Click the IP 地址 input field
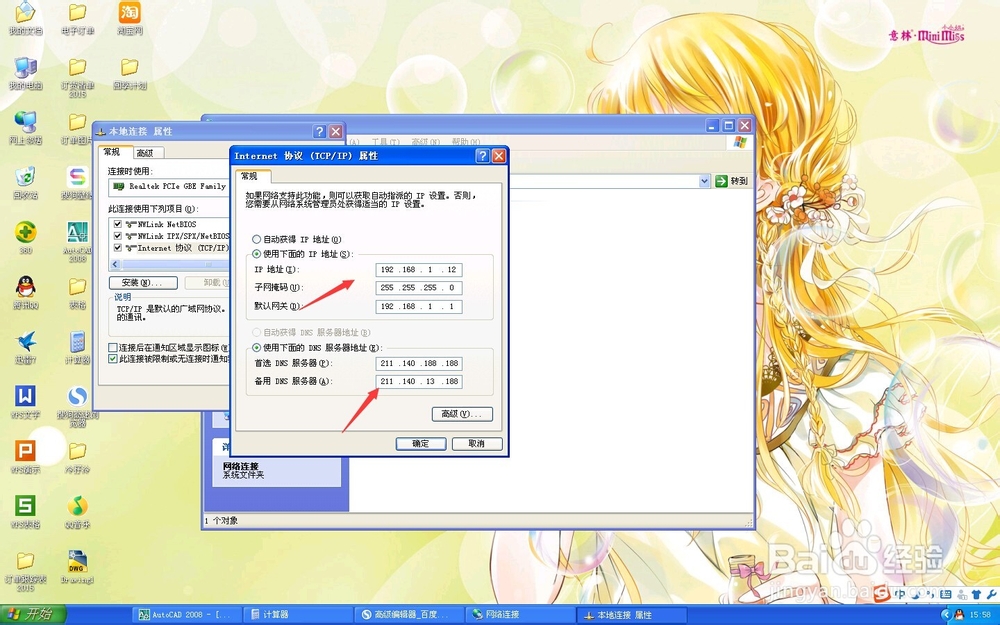 click(x=418, y=270)
